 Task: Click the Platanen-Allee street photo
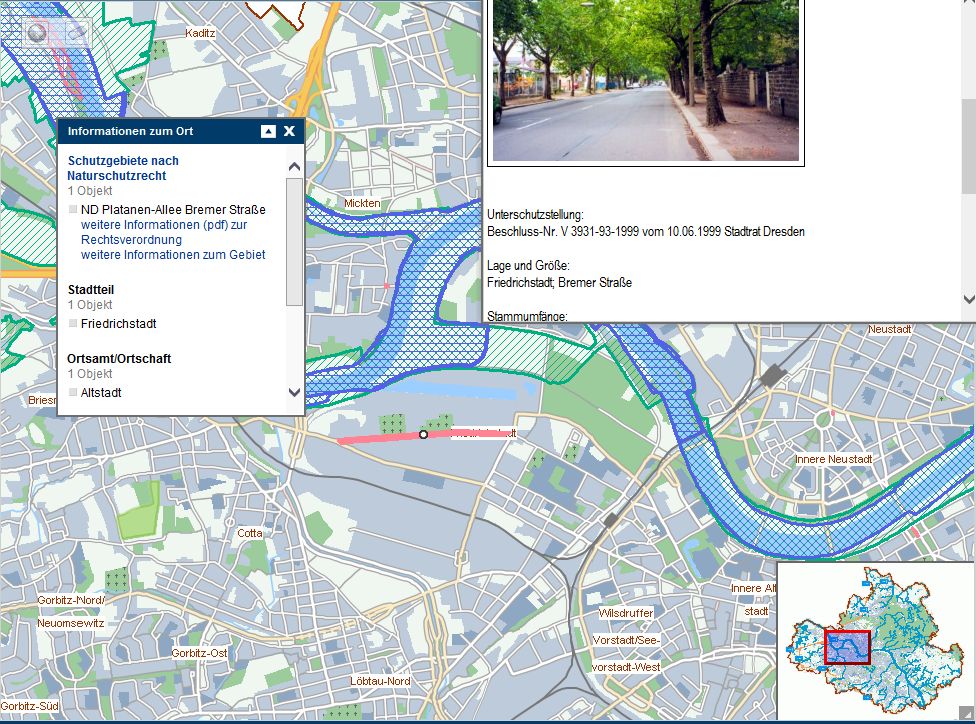(x=645, y=80)
